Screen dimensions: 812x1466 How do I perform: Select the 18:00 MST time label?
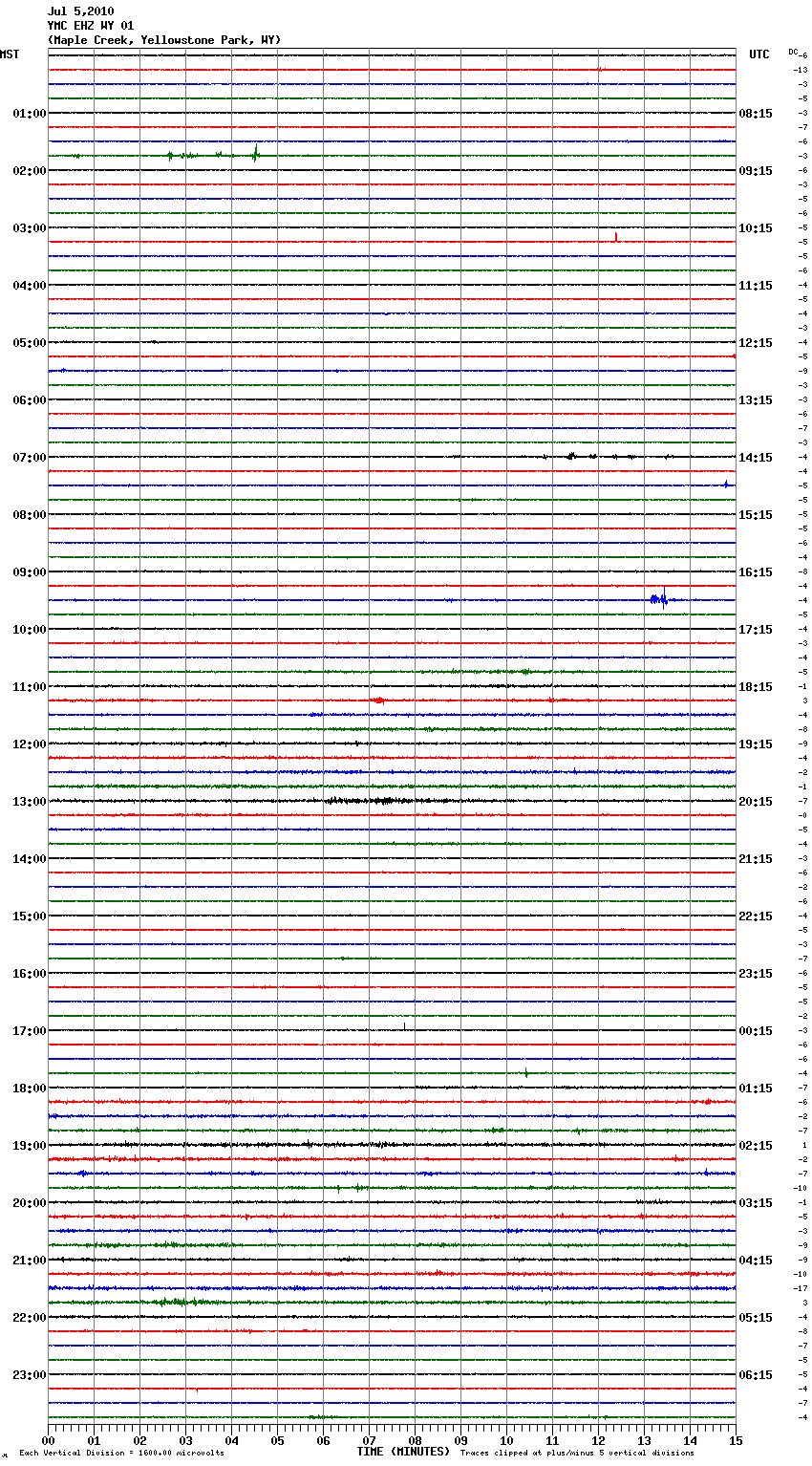[30, 1089]
